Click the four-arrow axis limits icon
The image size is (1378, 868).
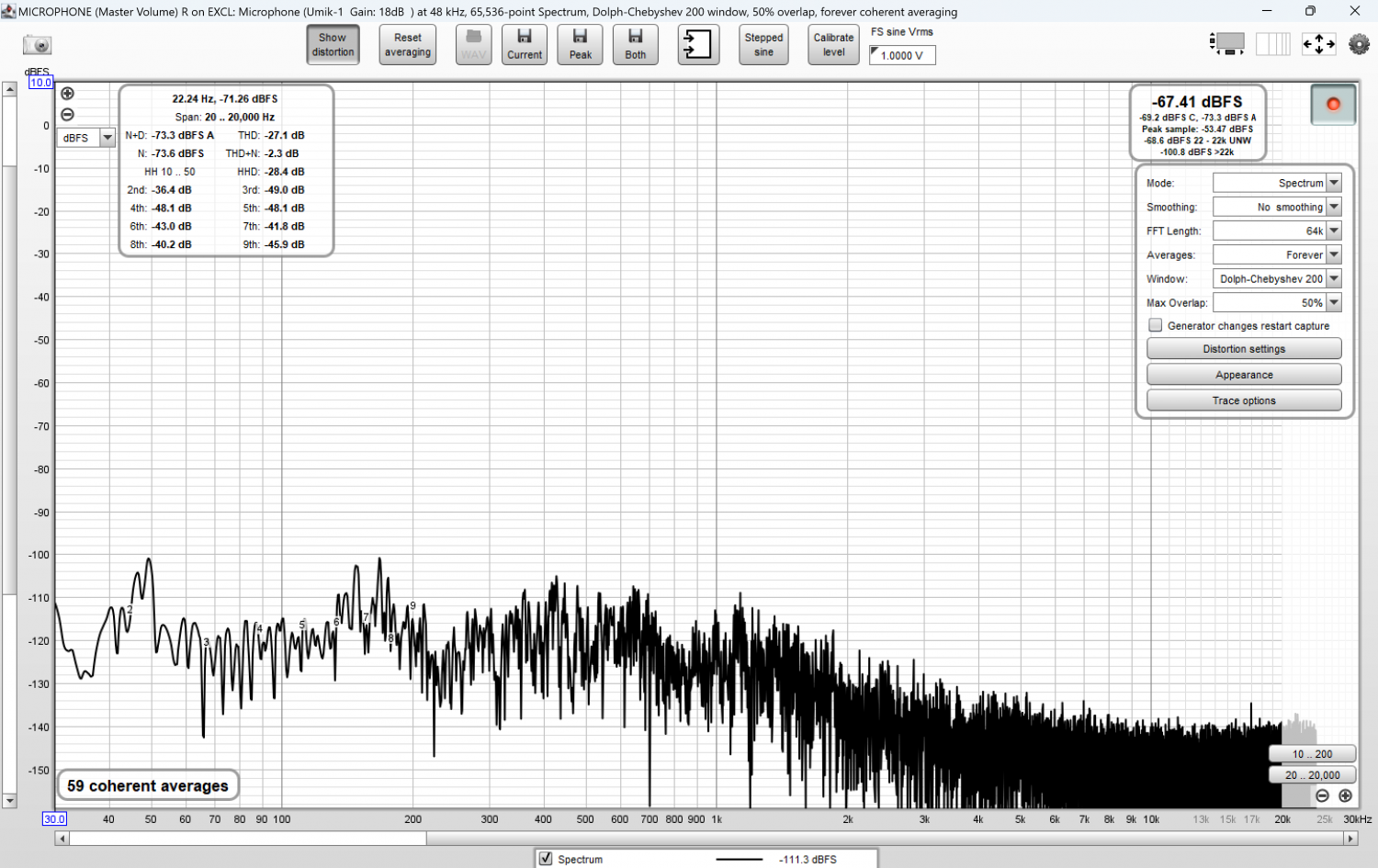[x=1319, y=43]
